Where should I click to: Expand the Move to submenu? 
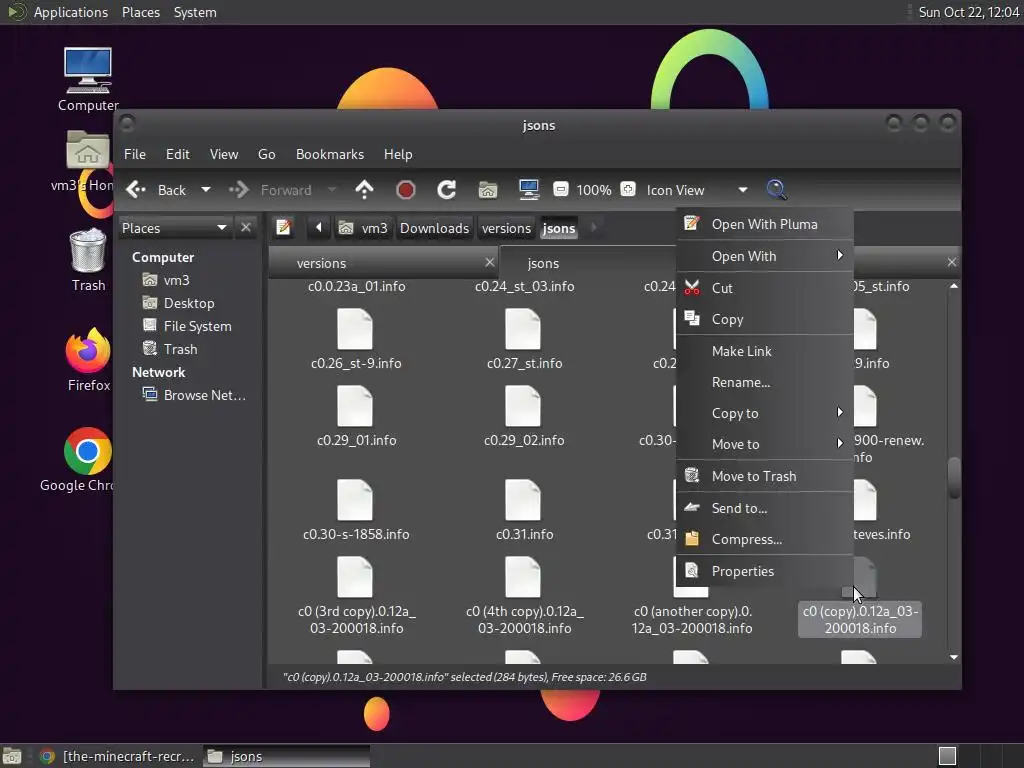click(x=765, y=444)
